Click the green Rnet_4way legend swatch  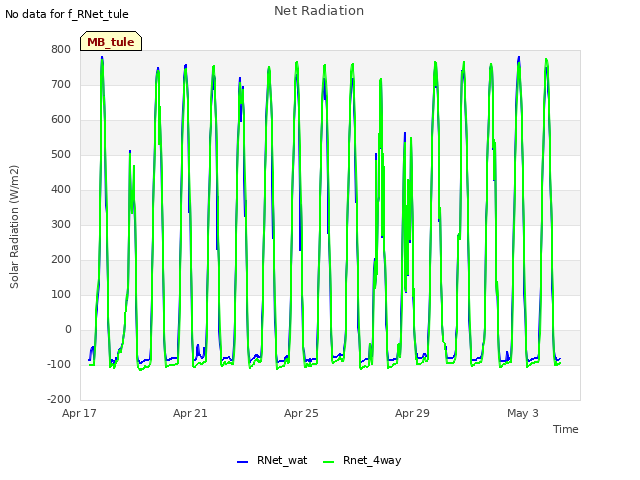328,462
